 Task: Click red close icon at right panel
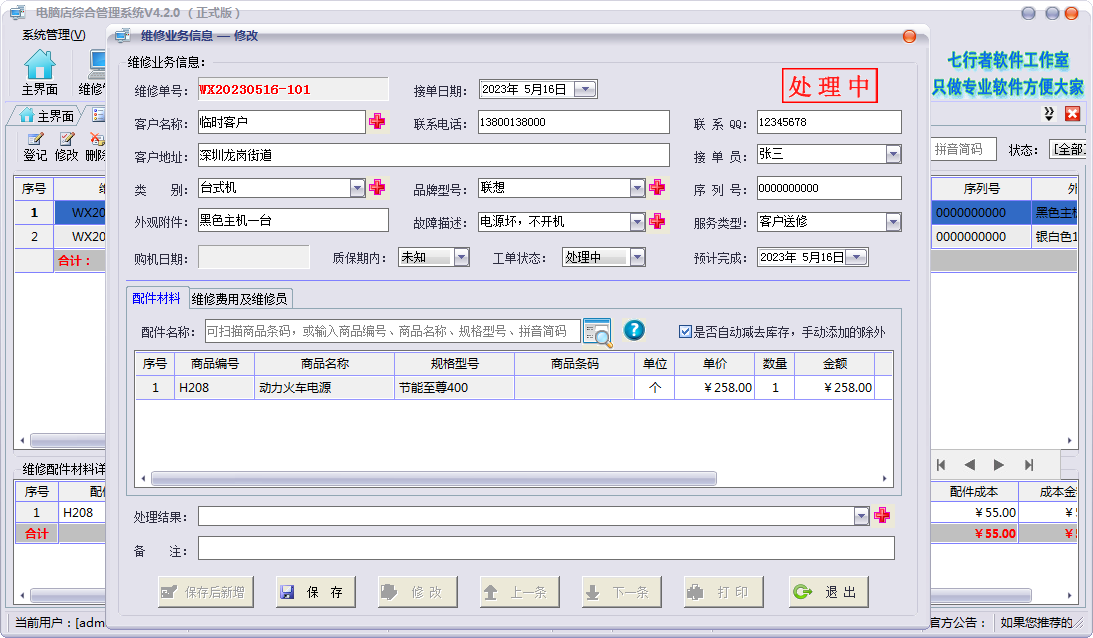coord(1072,114)
